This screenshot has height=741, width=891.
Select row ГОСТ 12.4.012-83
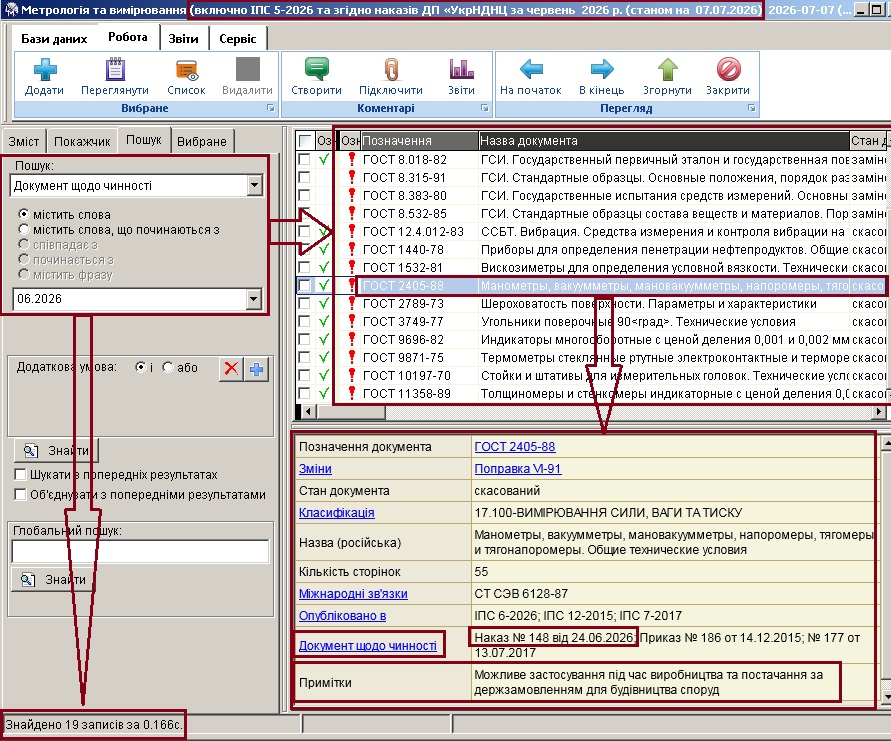[x=591, y=231]
